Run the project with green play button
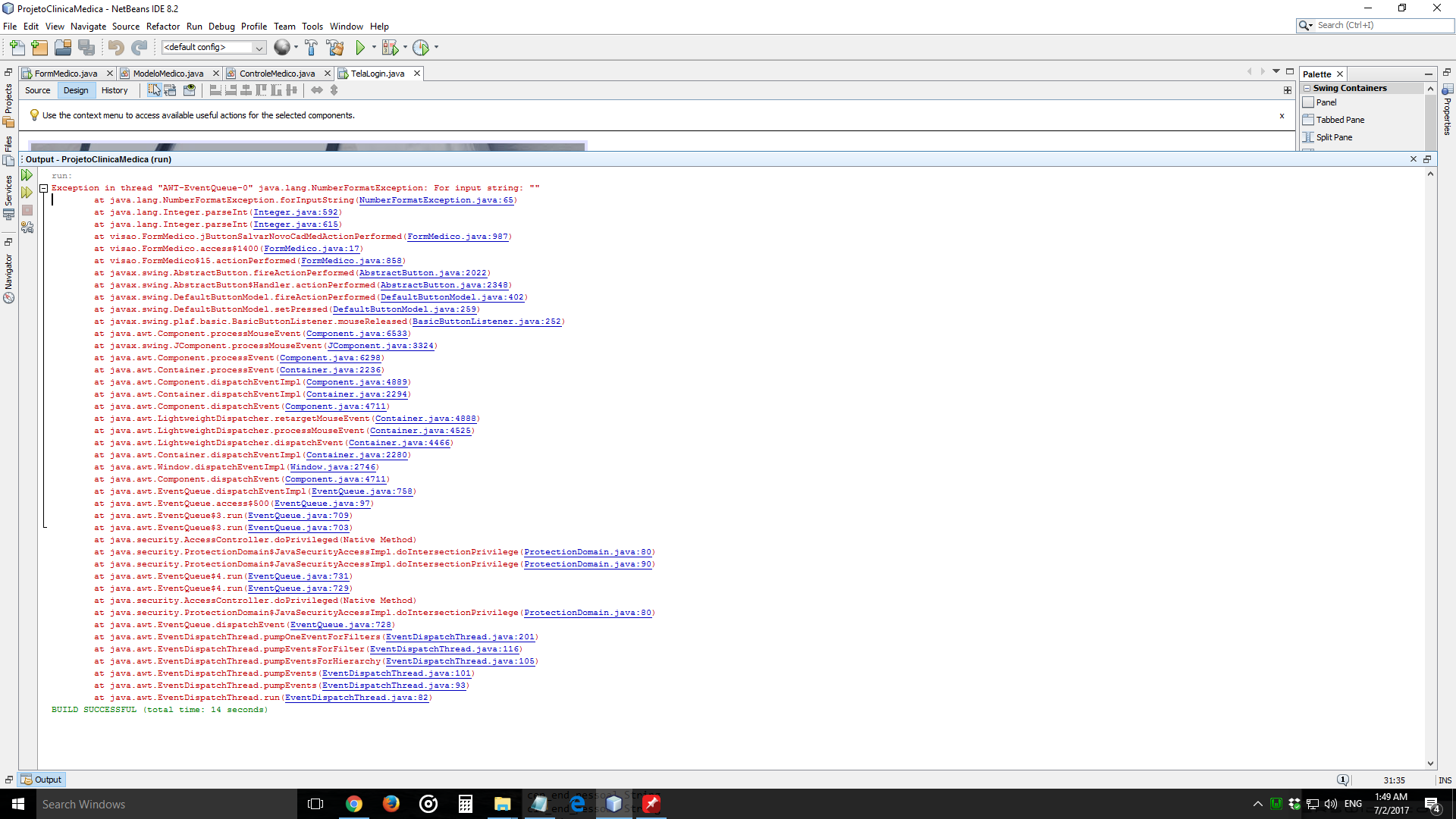Image resolution: width=1456 pixels, height=819 pixels. (x=360, y=48)
